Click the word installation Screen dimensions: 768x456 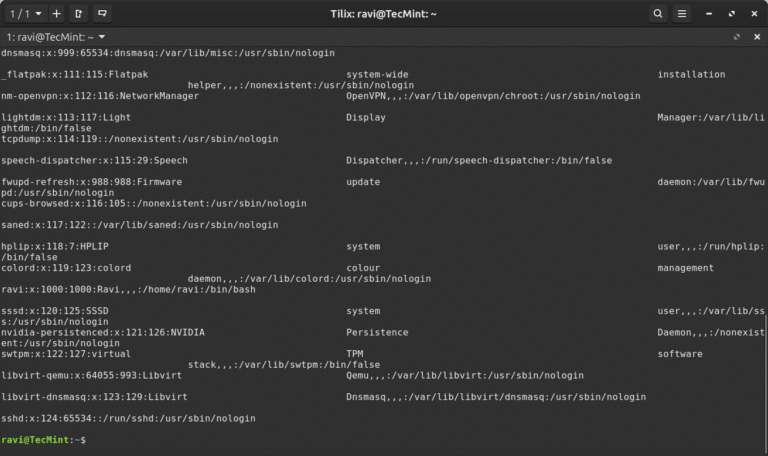[x=691, y=74]
